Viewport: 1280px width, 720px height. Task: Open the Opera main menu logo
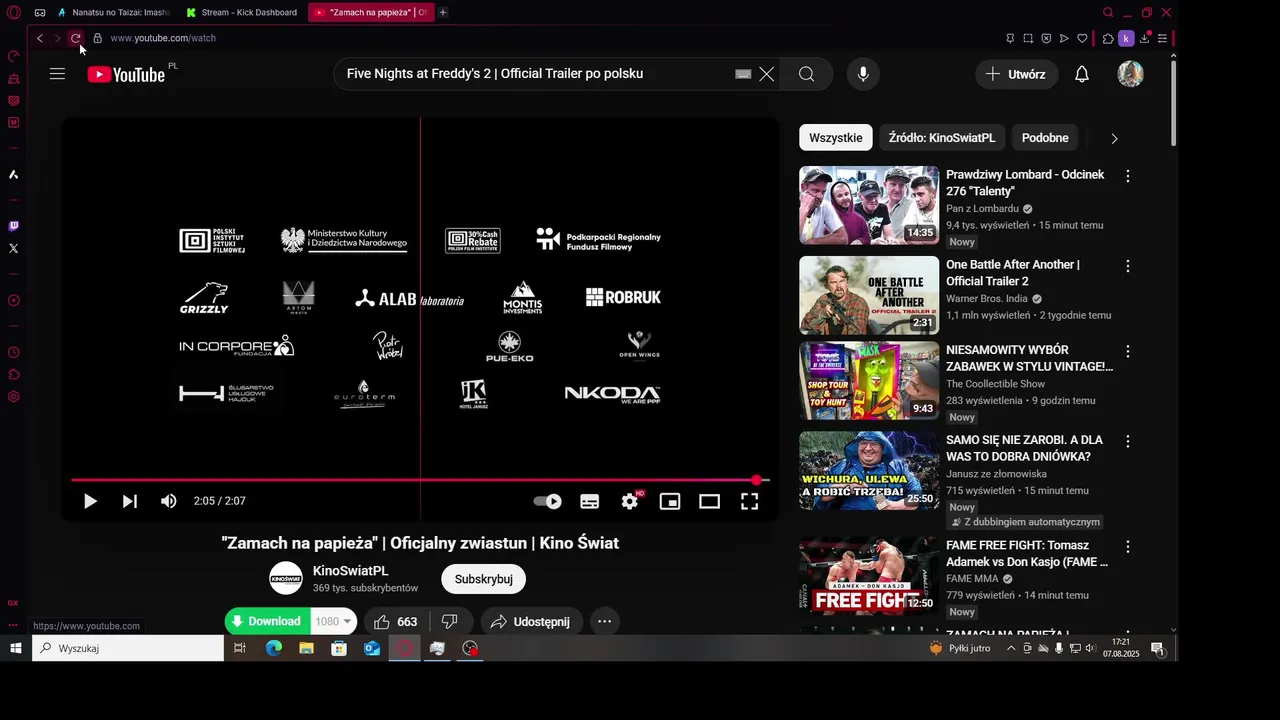click(x=14, y=13)
